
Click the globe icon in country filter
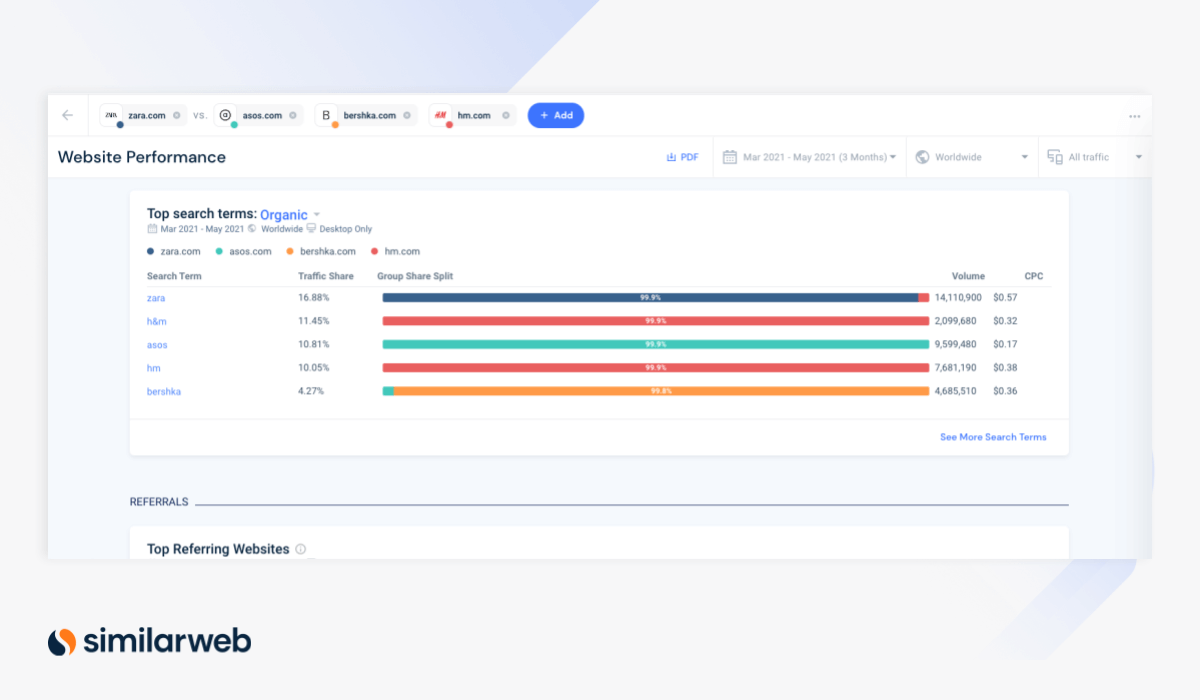coord(923,157)
